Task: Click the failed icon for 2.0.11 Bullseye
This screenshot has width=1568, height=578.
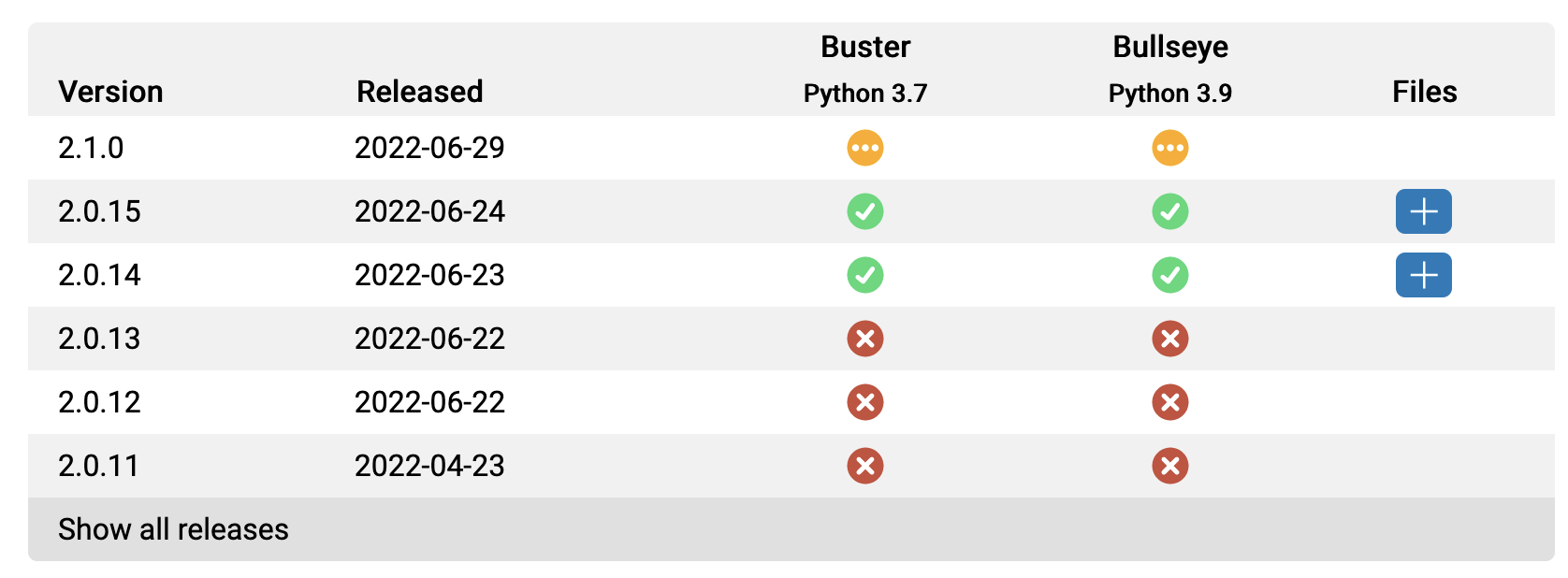Action: click(x=1169, y=466)
